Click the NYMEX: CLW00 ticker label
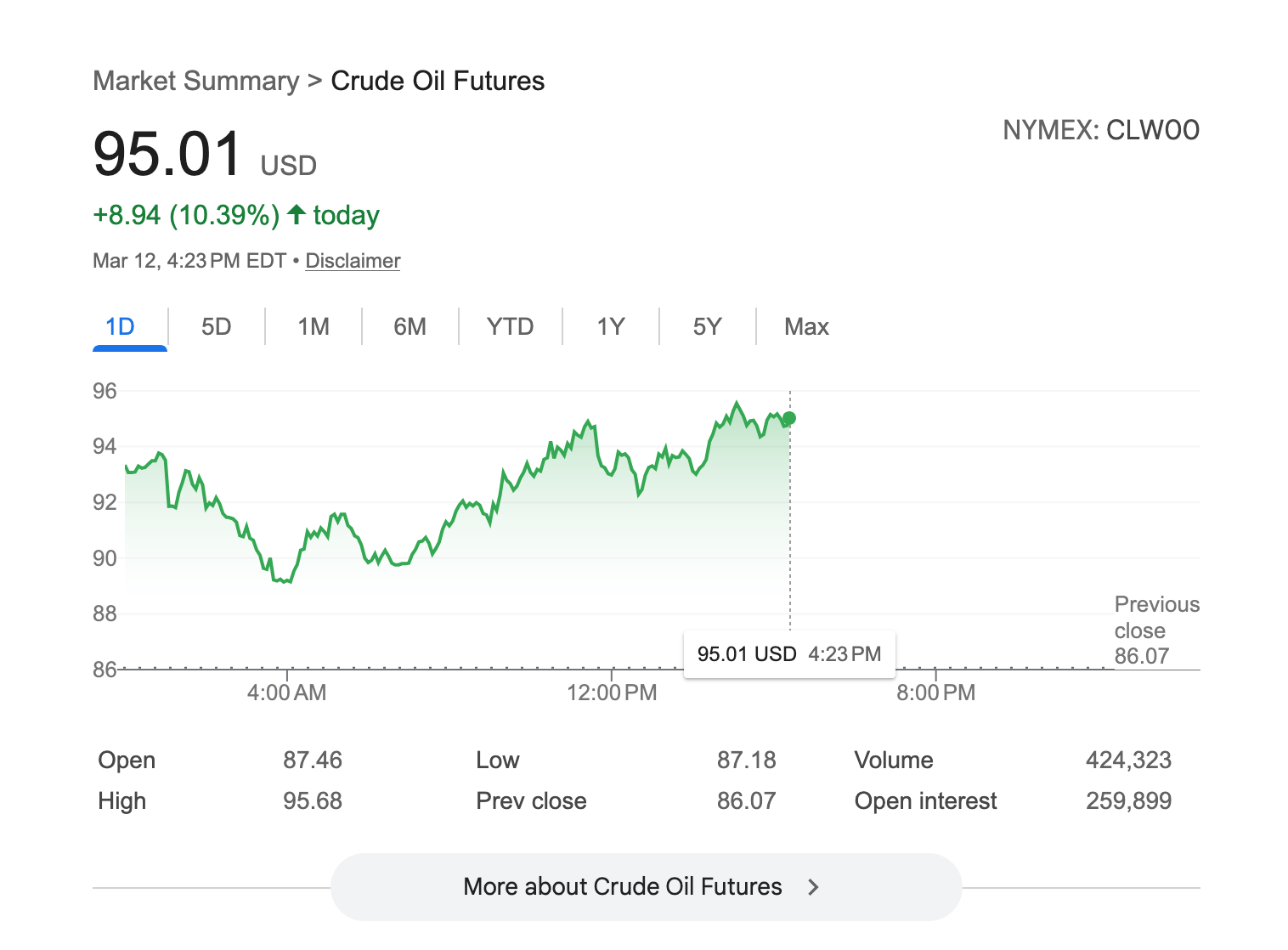The image size is (1288, 950). (x=1101, y=130)
